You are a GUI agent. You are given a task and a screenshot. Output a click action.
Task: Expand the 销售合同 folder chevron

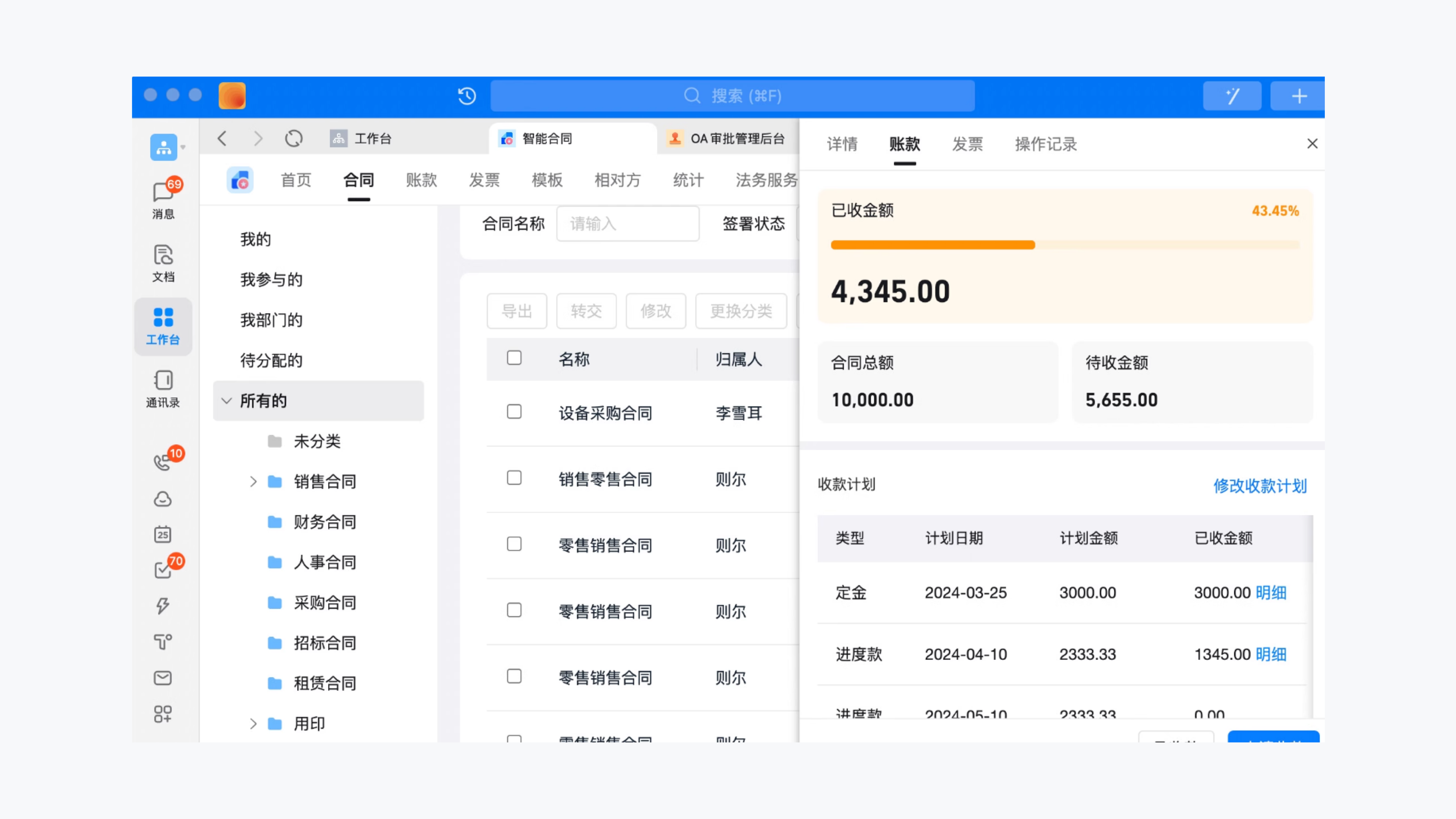coord(253,482)
